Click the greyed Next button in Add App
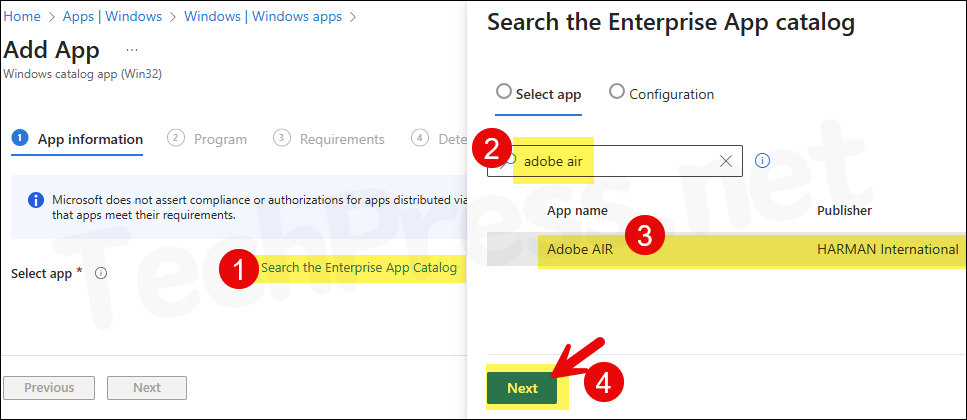This screenshot has height=420, width=967. click(147, 388)
